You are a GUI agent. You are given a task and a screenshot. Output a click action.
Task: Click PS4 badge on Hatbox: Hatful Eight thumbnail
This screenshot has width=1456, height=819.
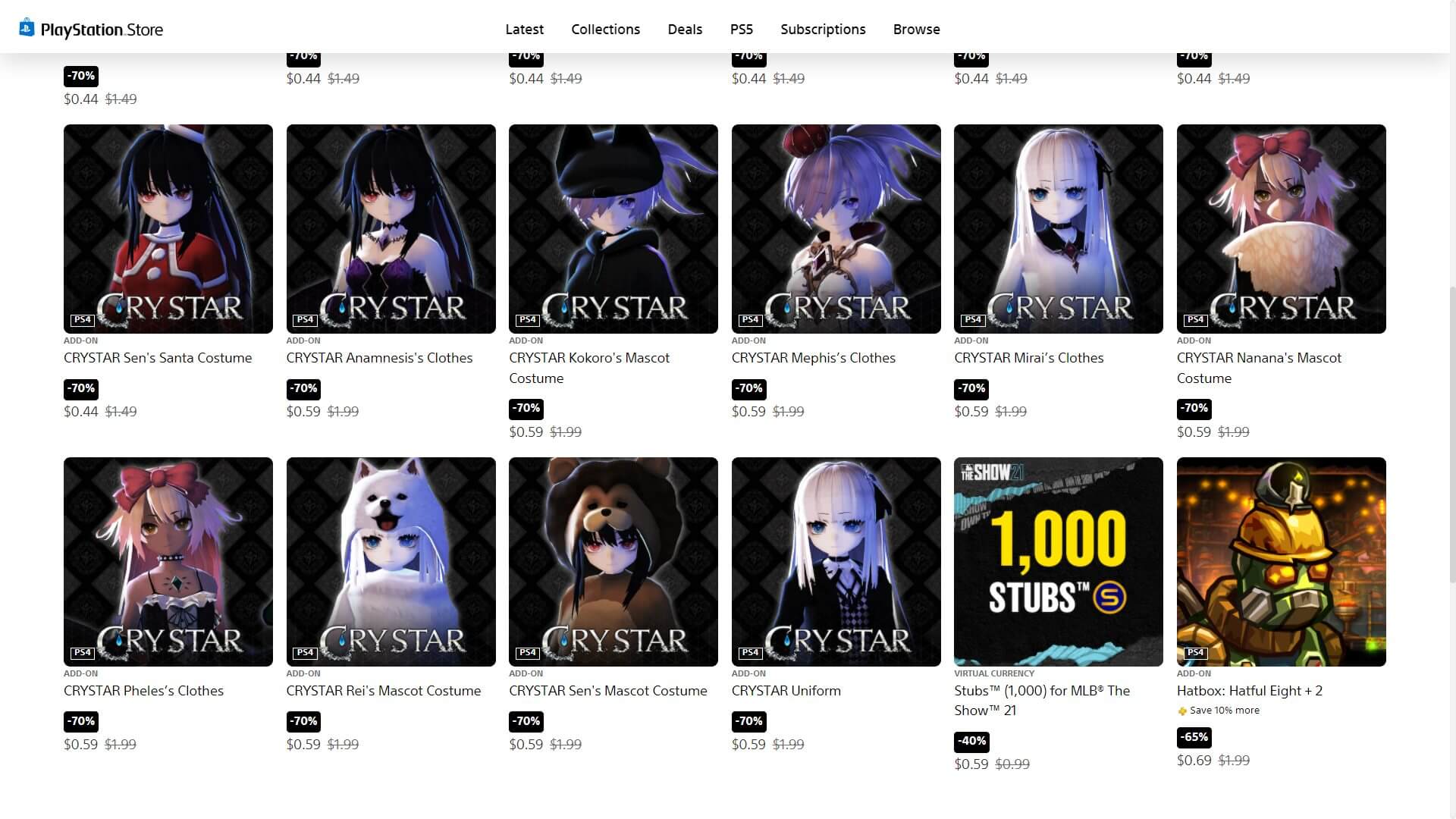tap(1194, 652)
